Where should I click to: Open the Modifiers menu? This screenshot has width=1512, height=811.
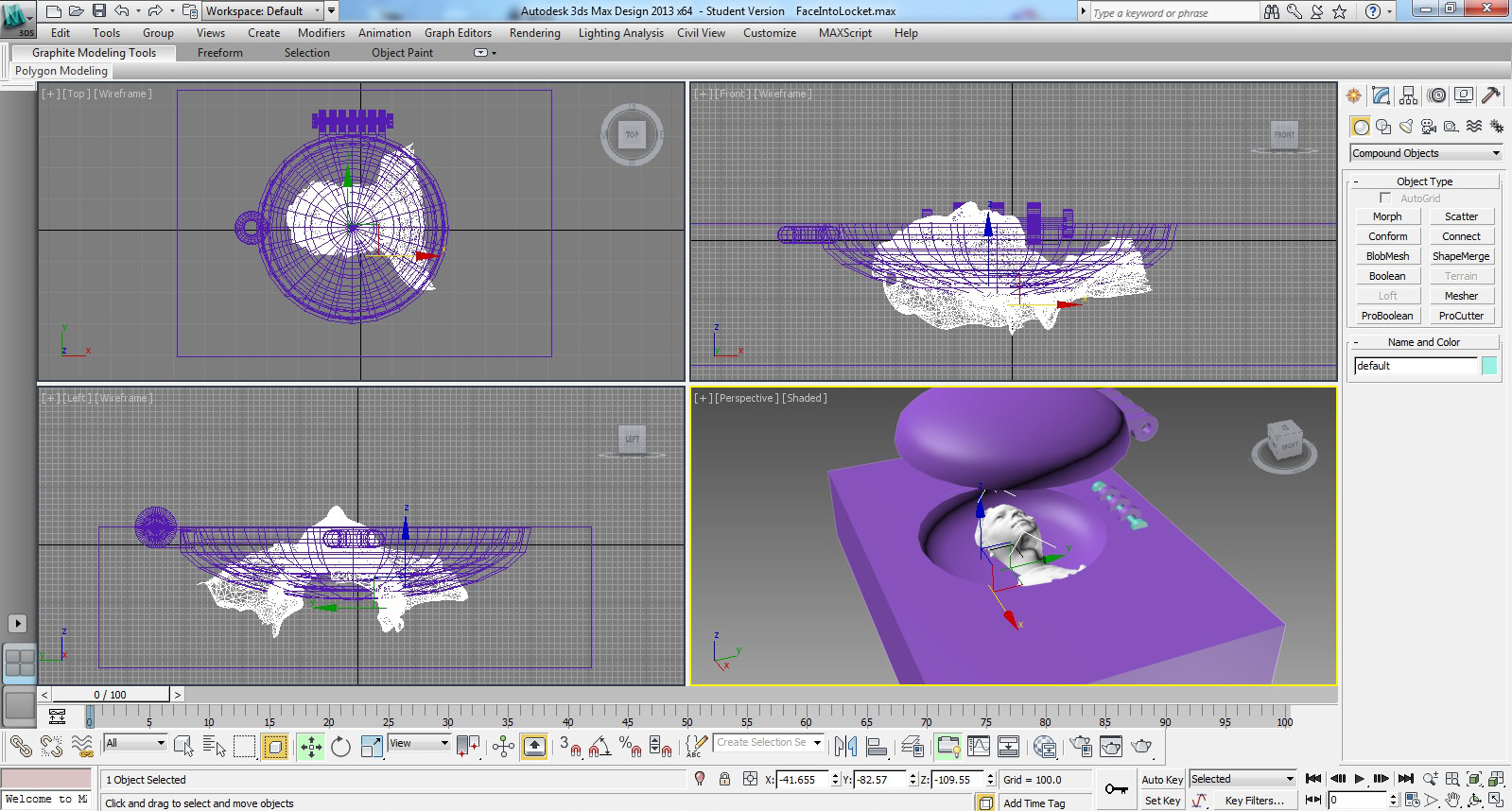pos(322,33)
